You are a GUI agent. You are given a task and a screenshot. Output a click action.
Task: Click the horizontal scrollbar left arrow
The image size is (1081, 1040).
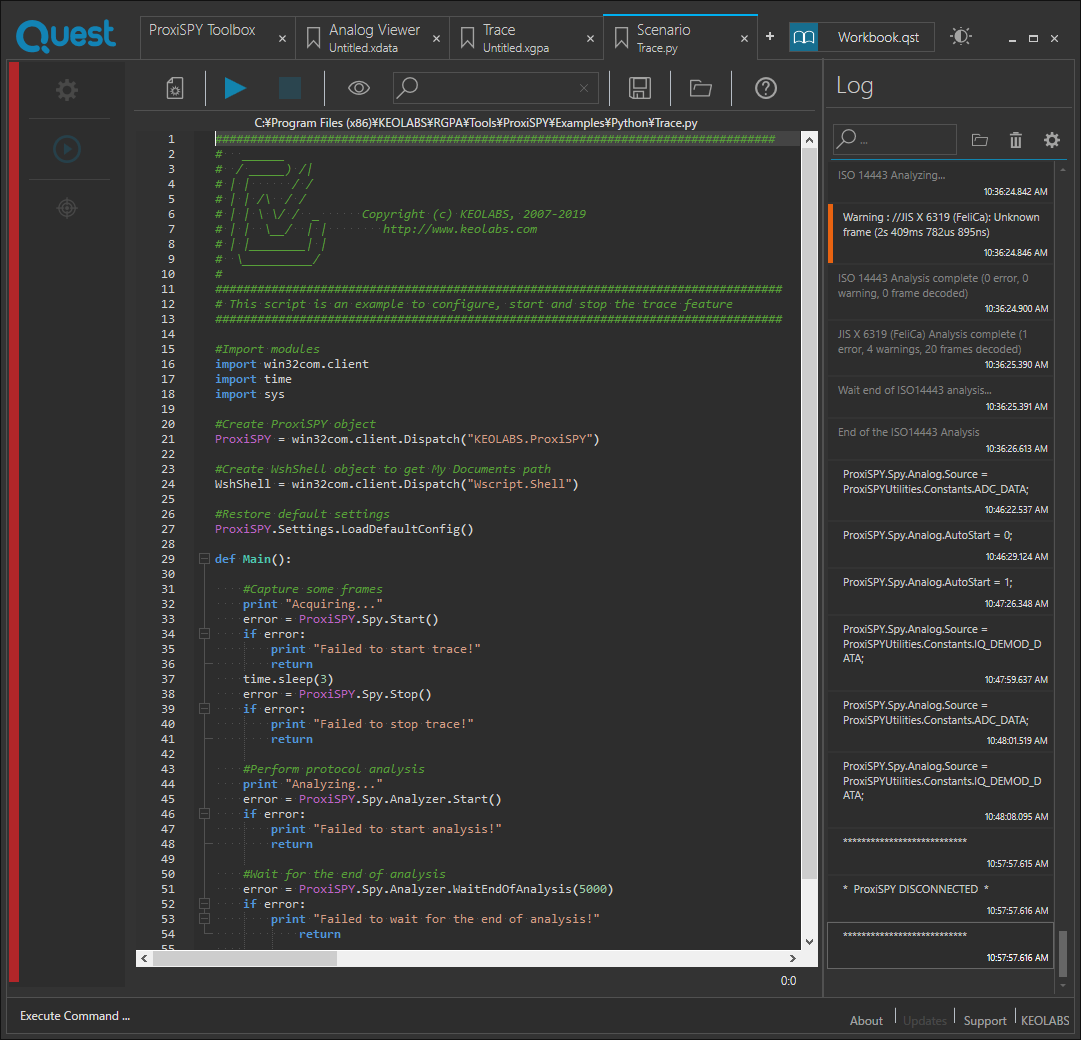click(144, 958)
